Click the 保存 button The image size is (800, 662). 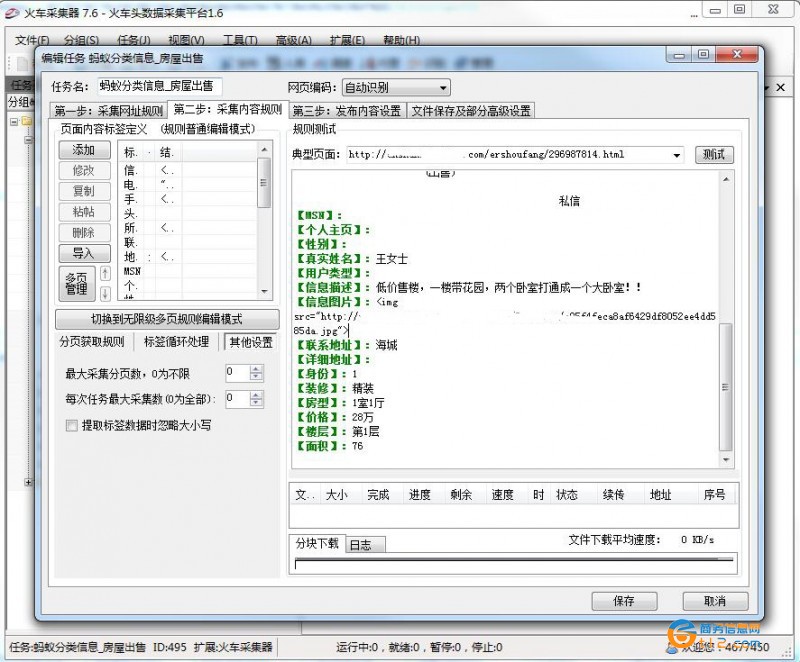click(624, 601)
